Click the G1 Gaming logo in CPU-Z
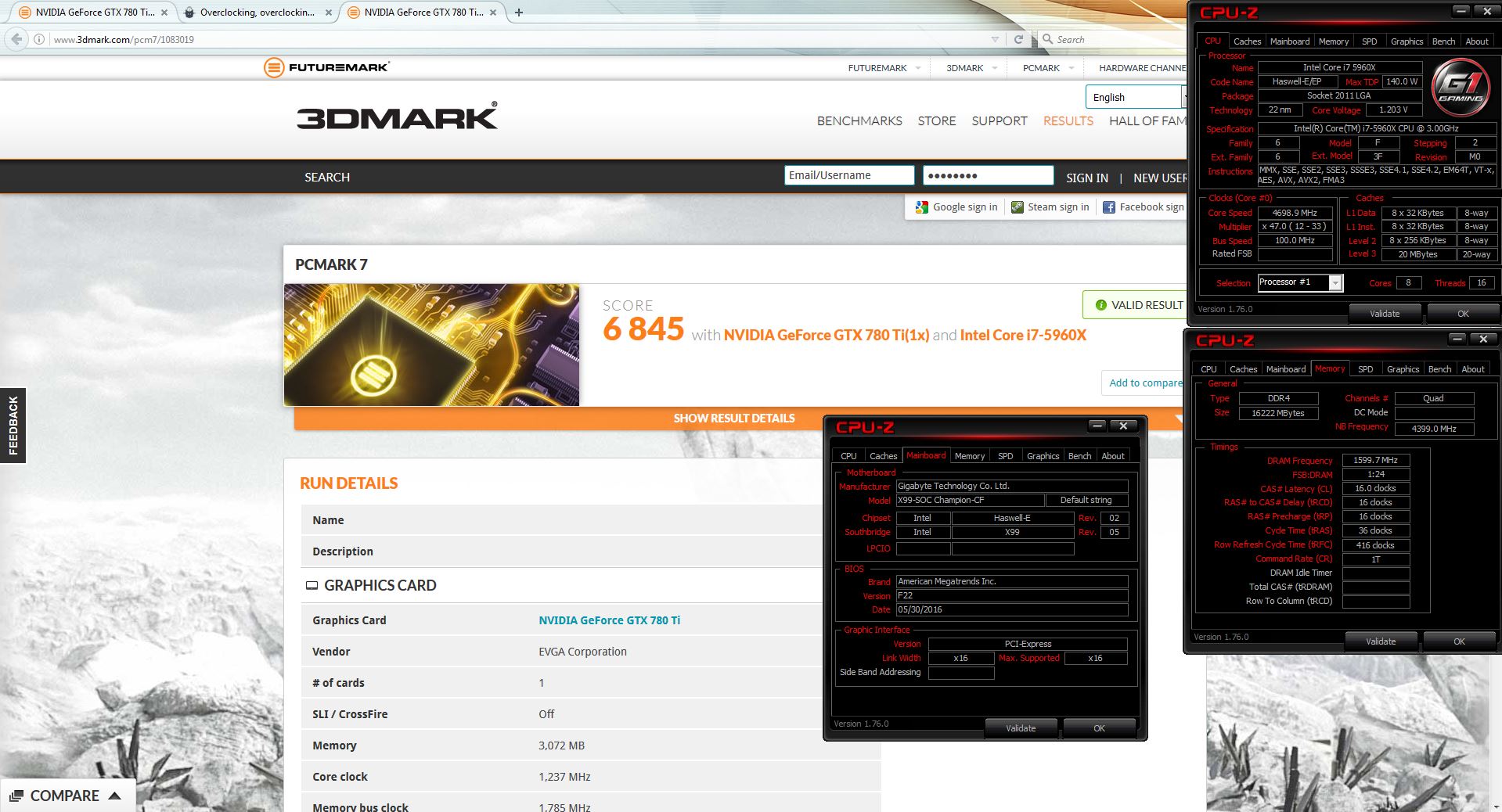Viewport: 1502px width, 812px height. tap(1461, 87)
